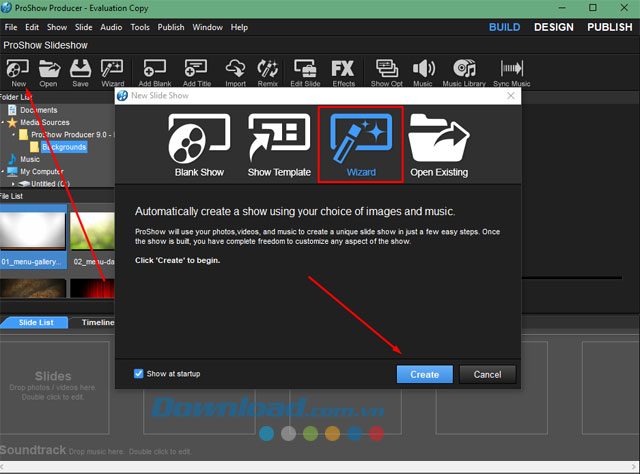Select the Remix toolbar icon
This screenshot has height=474, width=640.
pos(268,73)
